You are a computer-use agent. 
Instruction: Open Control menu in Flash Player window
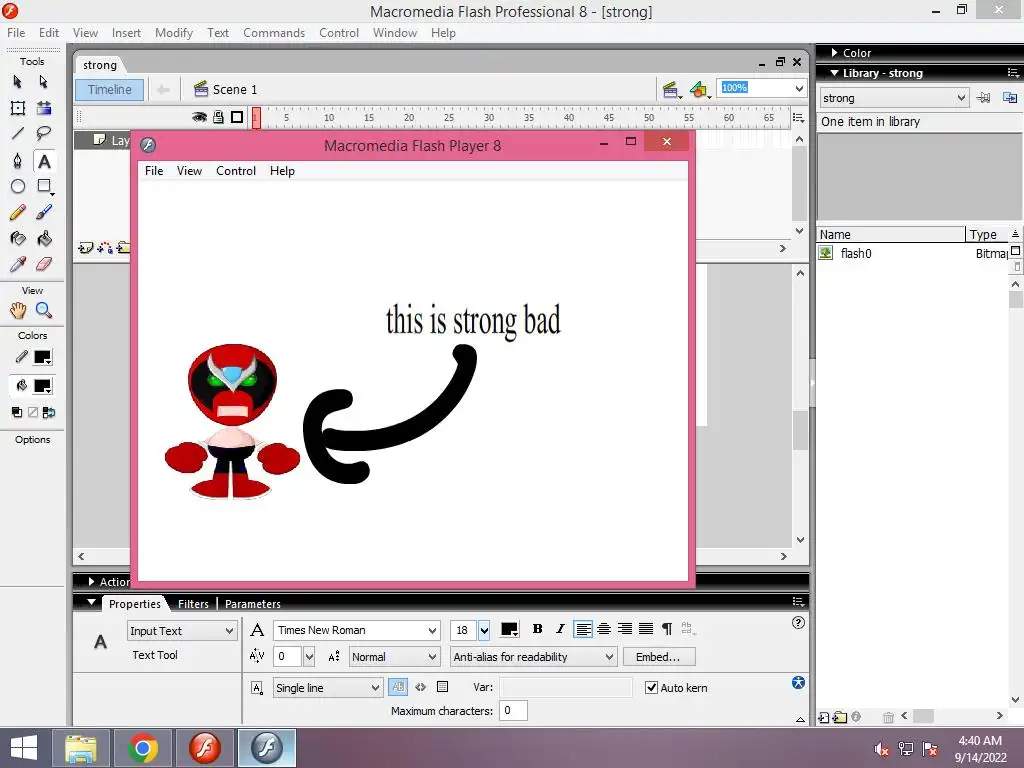click(x=236, y=170)
